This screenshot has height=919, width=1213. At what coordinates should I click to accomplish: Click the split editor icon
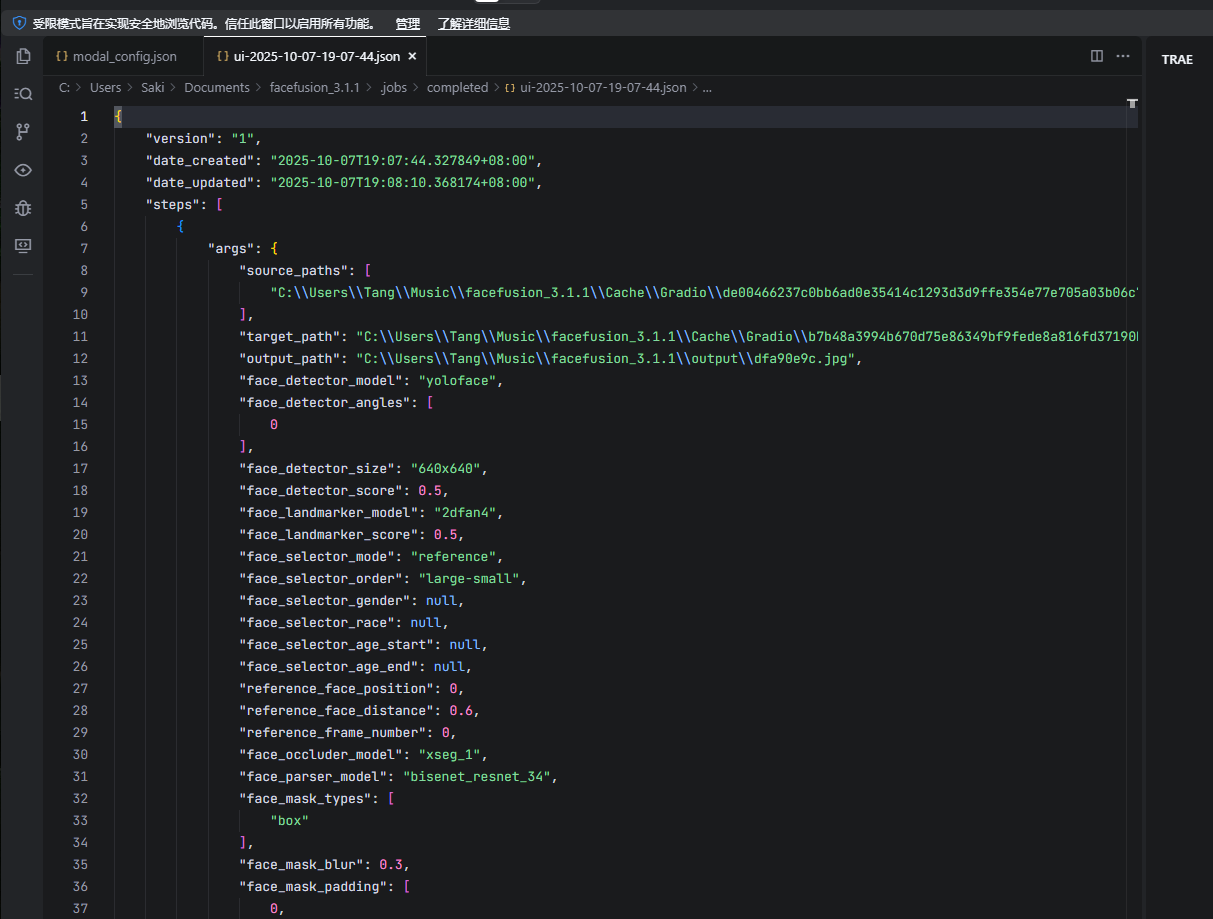pos(1097,56)
